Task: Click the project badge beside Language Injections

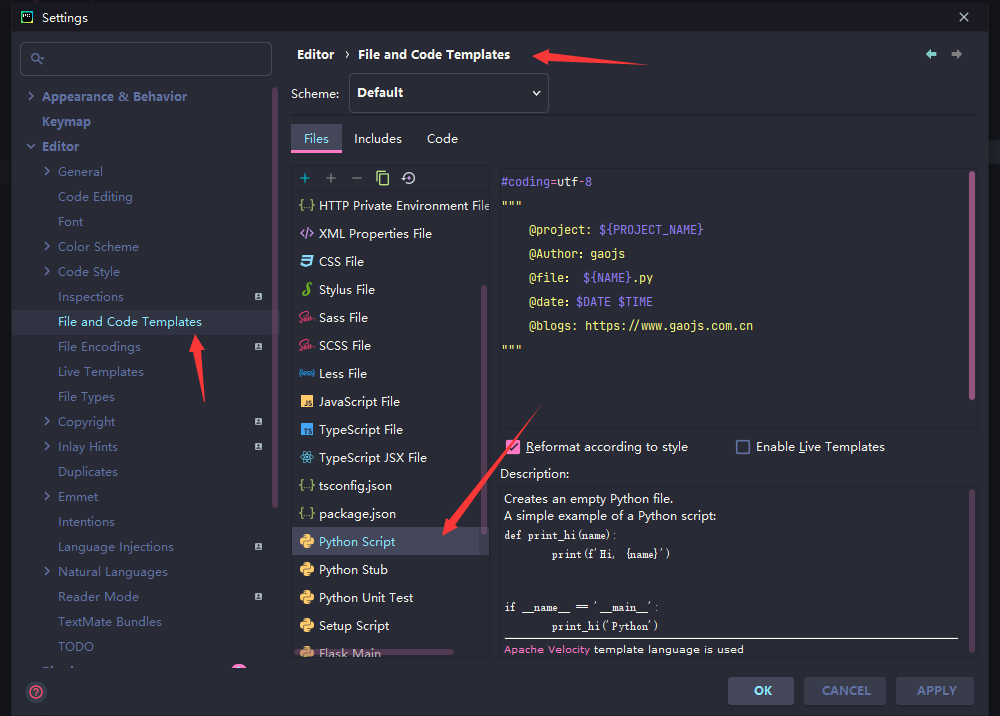Action: coord(258,547)
